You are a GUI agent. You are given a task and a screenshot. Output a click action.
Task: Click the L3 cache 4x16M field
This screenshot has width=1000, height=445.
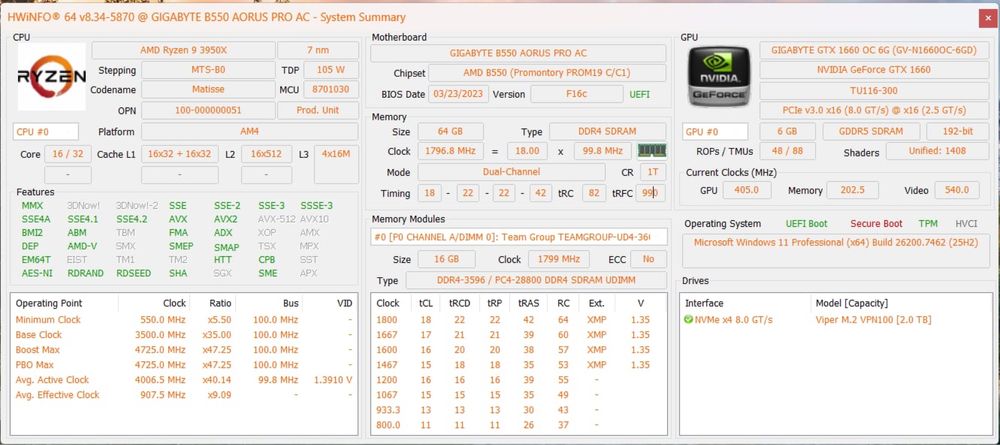[336, 164]
